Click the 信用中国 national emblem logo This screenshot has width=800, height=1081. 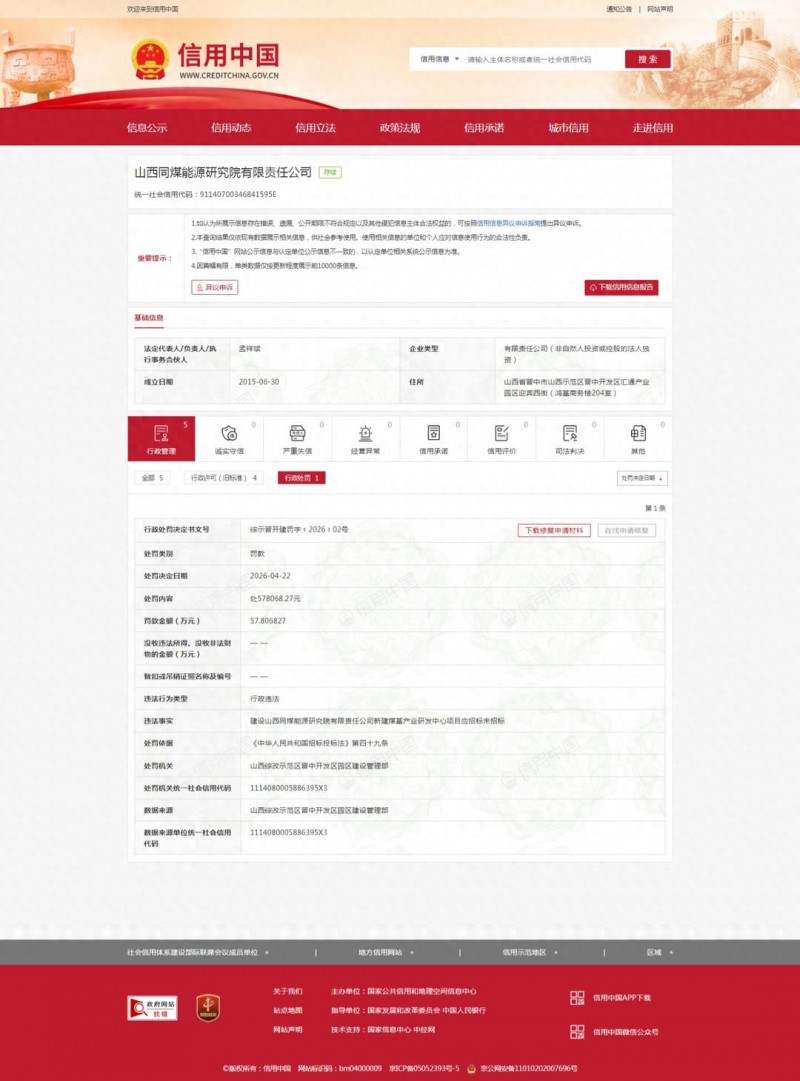pos(149,57)
